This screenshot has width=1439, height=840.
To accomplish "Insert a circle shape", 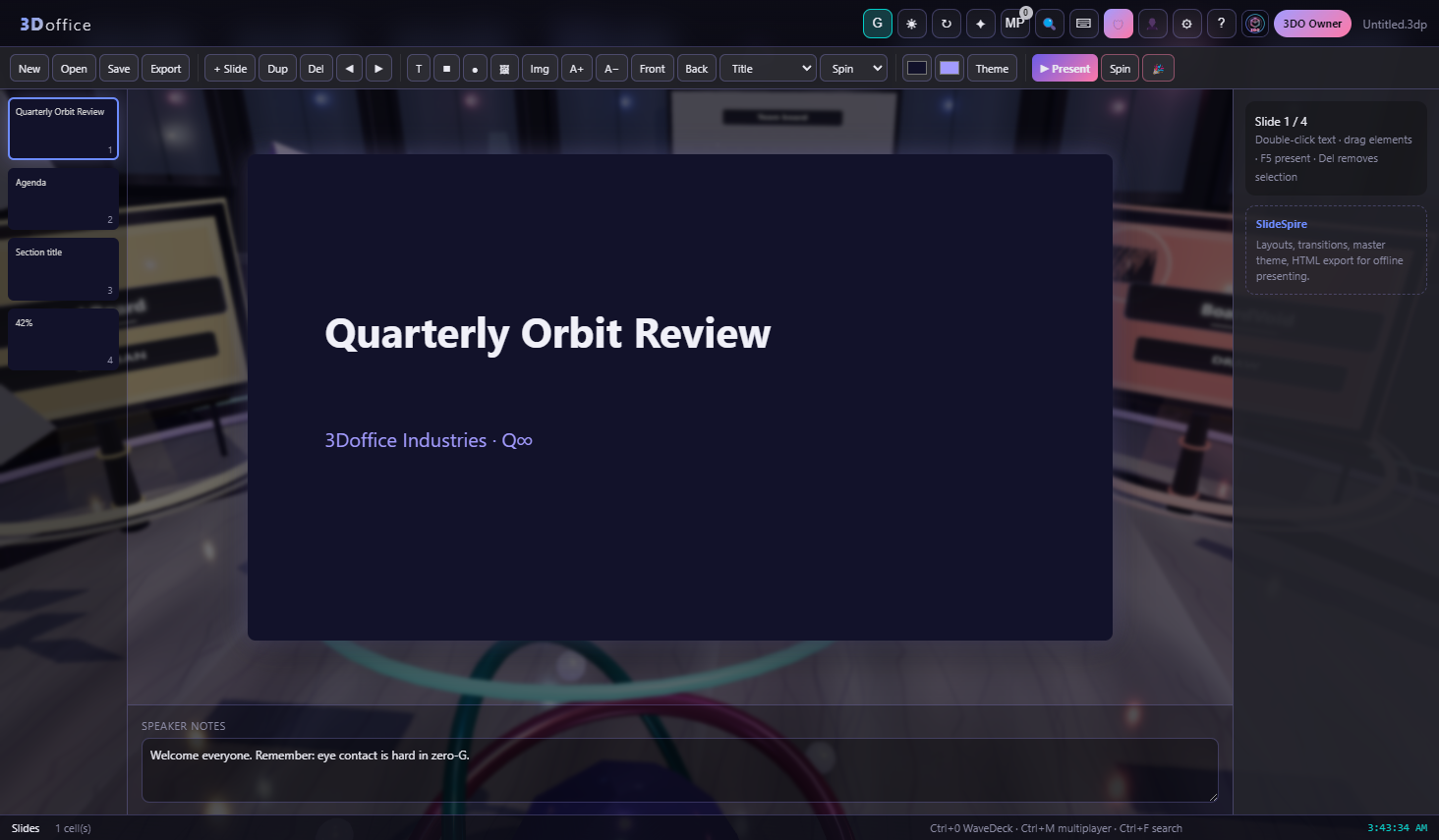I will tap(475, 69).
